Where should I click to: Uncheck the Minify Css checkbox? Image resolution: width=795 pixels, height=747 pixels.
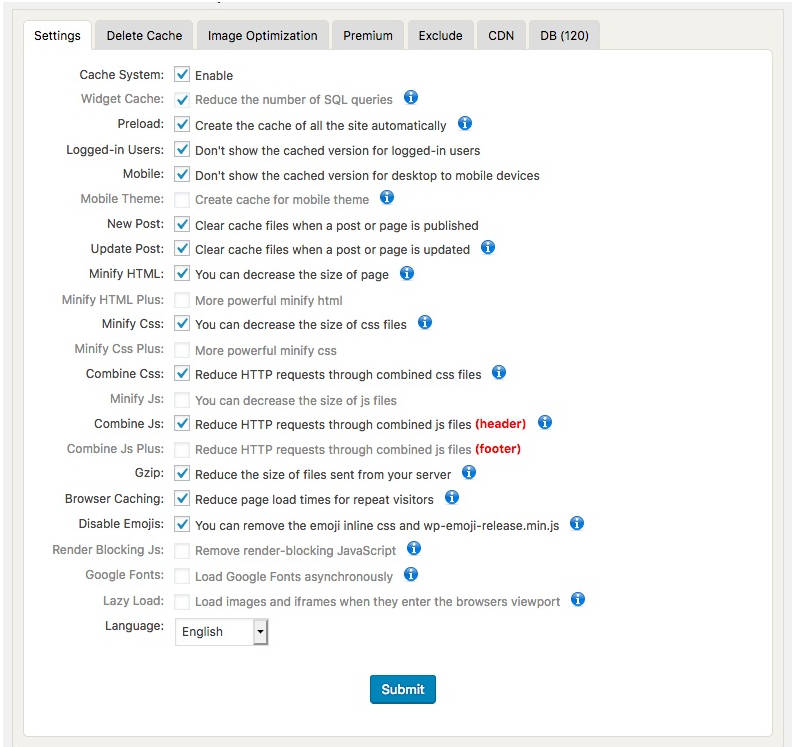[182, 324]
